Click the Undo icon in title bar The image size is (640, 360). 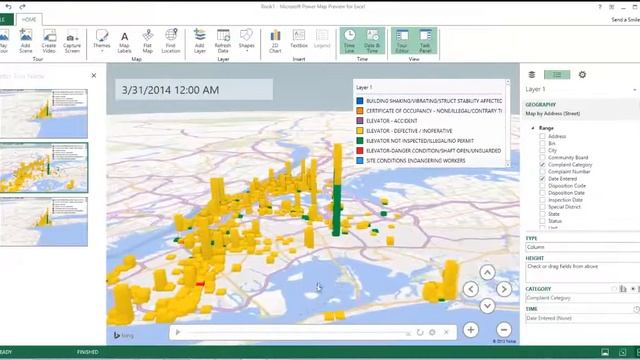pyautogui.click(x=9, y=7)
